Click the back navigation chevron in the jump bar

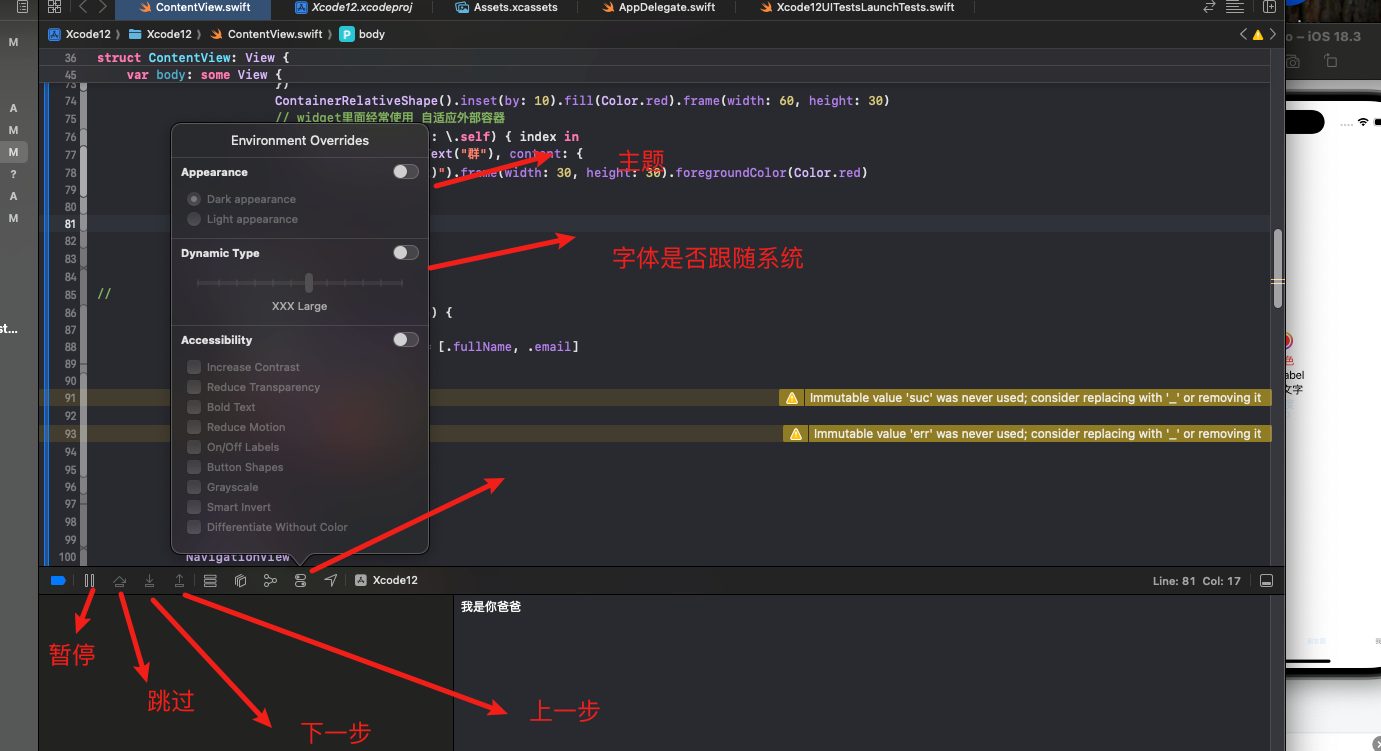click(1243, 33)
